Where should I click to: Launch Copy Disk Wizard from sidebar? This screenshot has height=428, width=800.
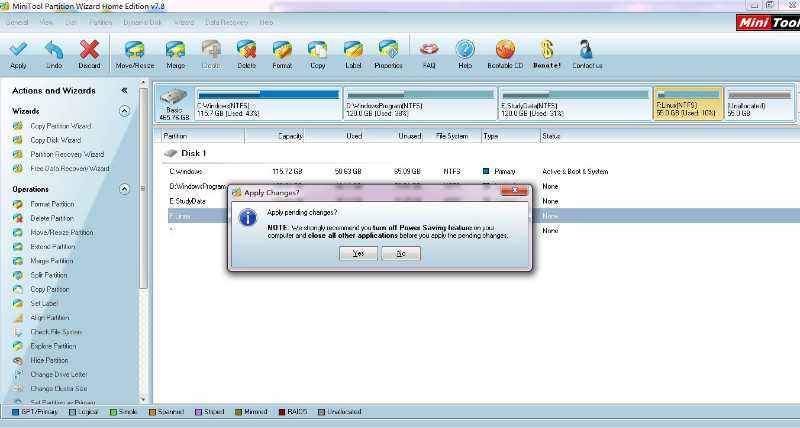pos(56,140)
